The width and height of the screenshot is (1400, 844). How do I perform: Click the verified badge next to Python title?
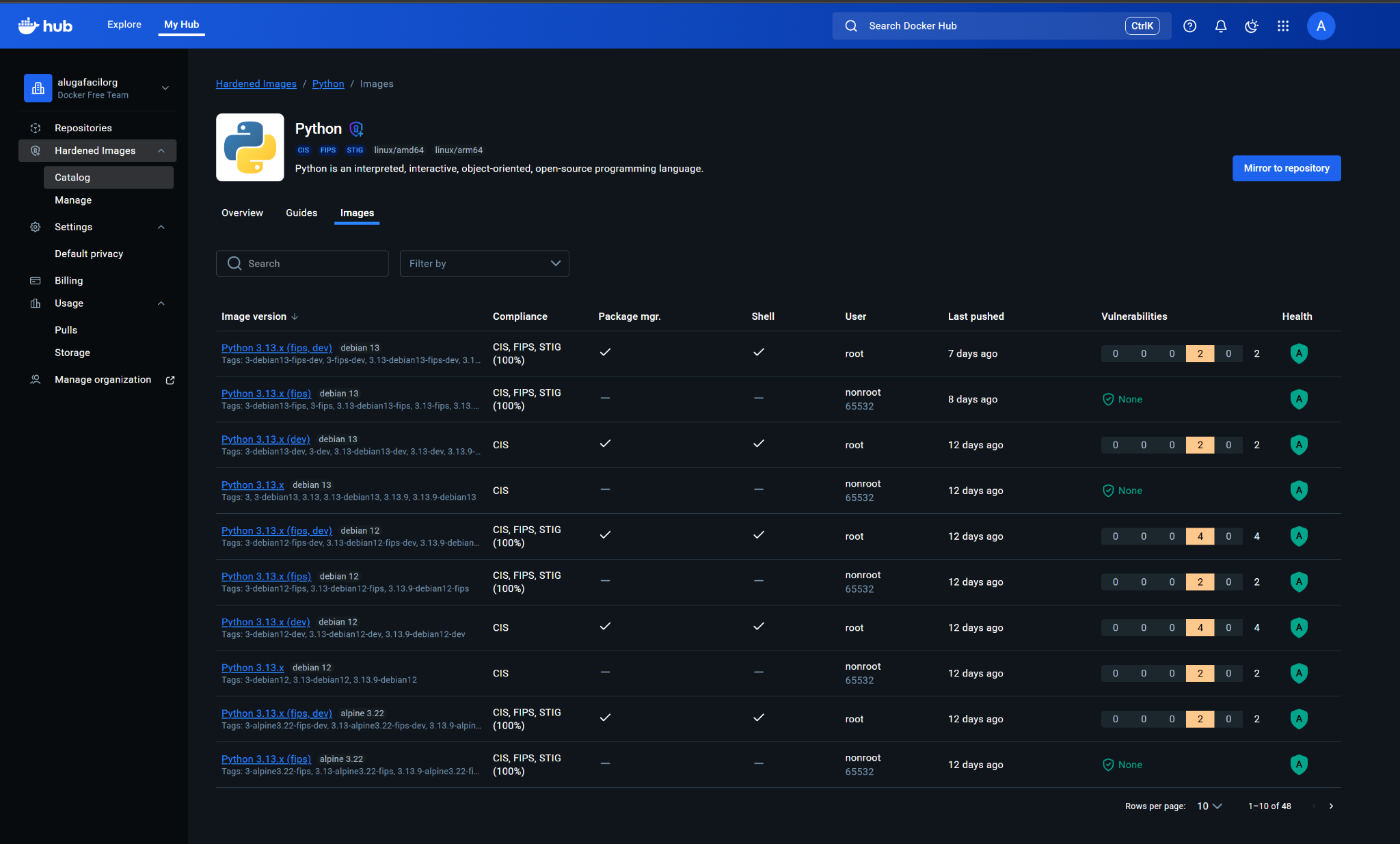click(x=355, y=128)
